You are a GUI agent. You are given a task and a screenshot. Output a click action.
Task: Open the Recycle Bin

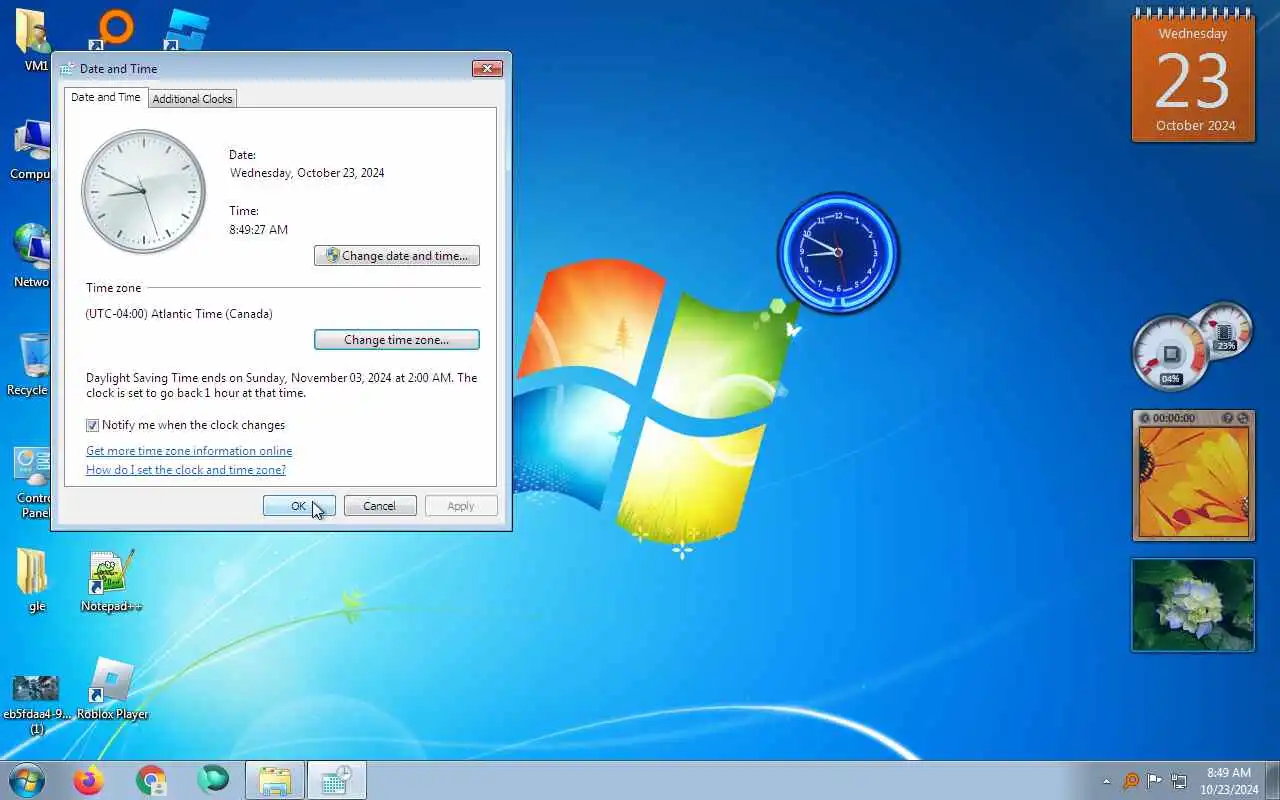click(x=30, y=364)
